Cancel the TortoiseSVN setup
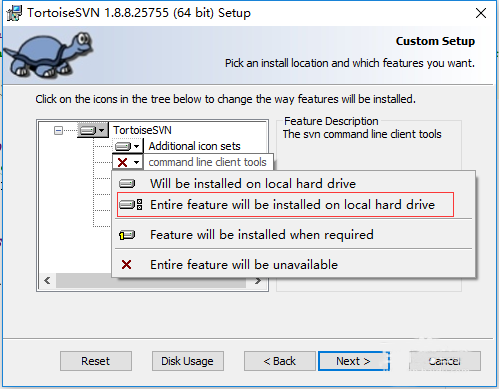Image resolution: width=499 pixels, height=389 pixels. [445, 361]
